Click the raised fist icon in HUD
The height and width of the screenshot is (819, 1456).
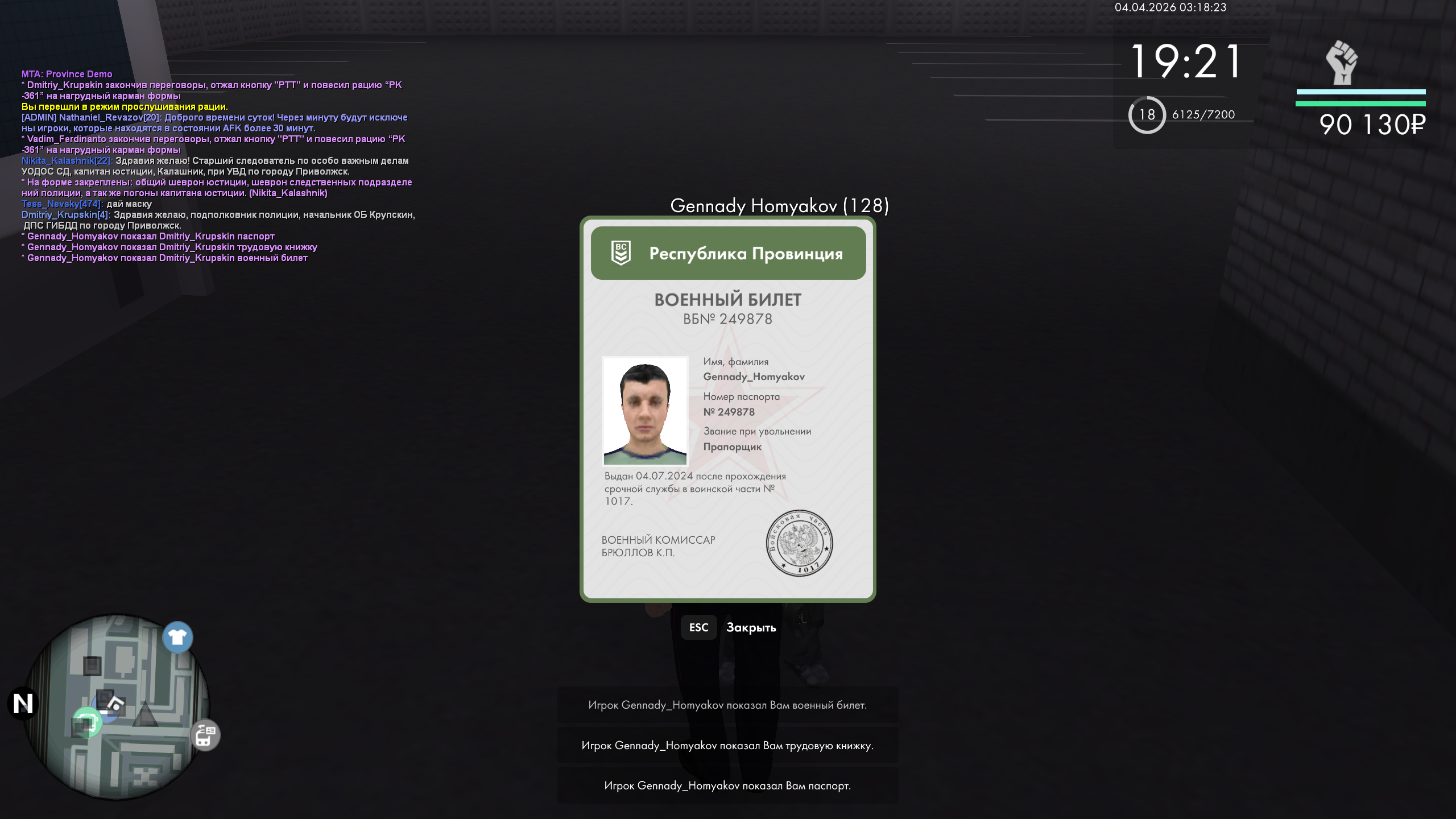coord(1342,63)
